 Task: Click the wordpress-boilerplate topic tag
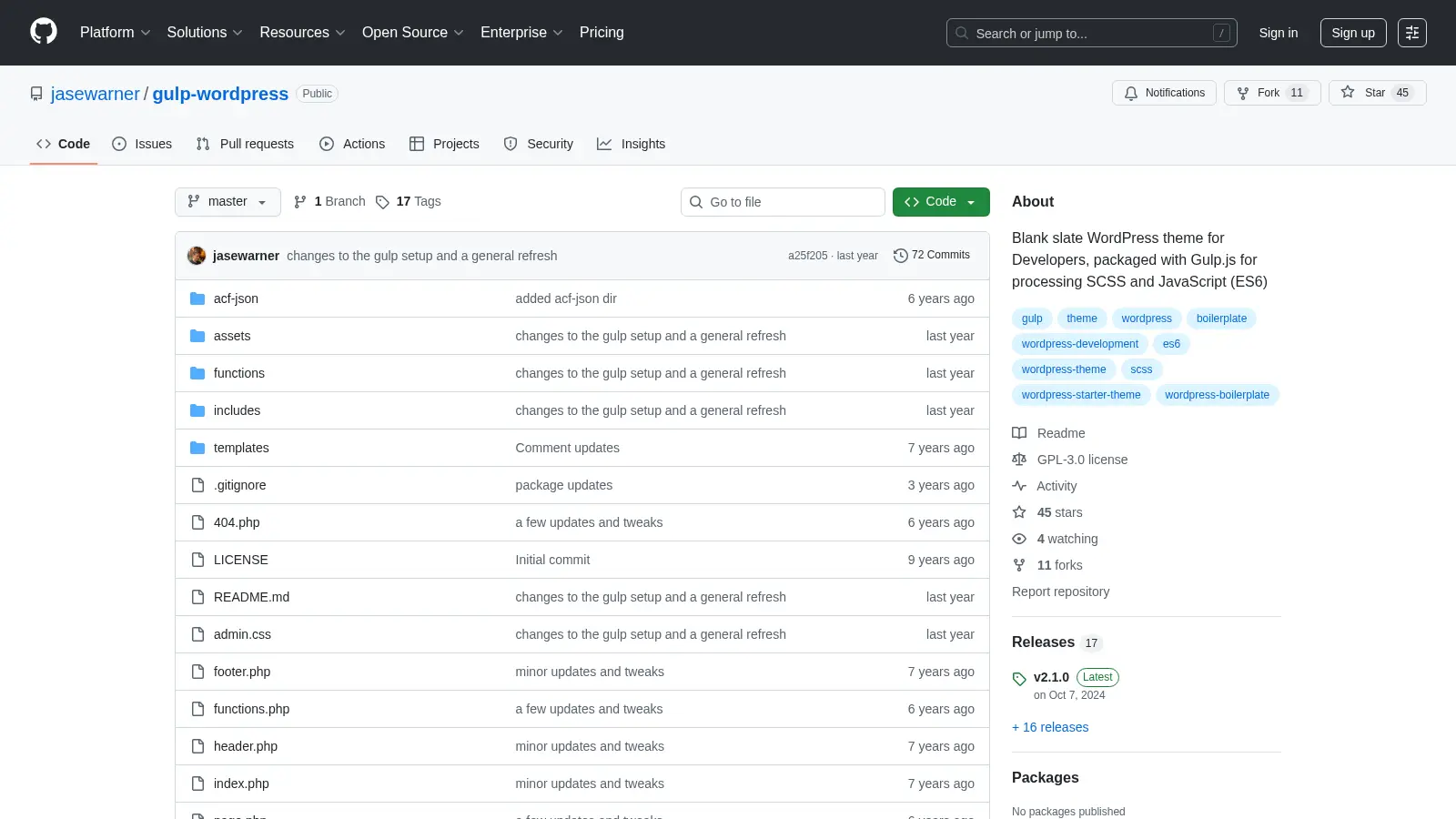click(x=1217, y=395)
